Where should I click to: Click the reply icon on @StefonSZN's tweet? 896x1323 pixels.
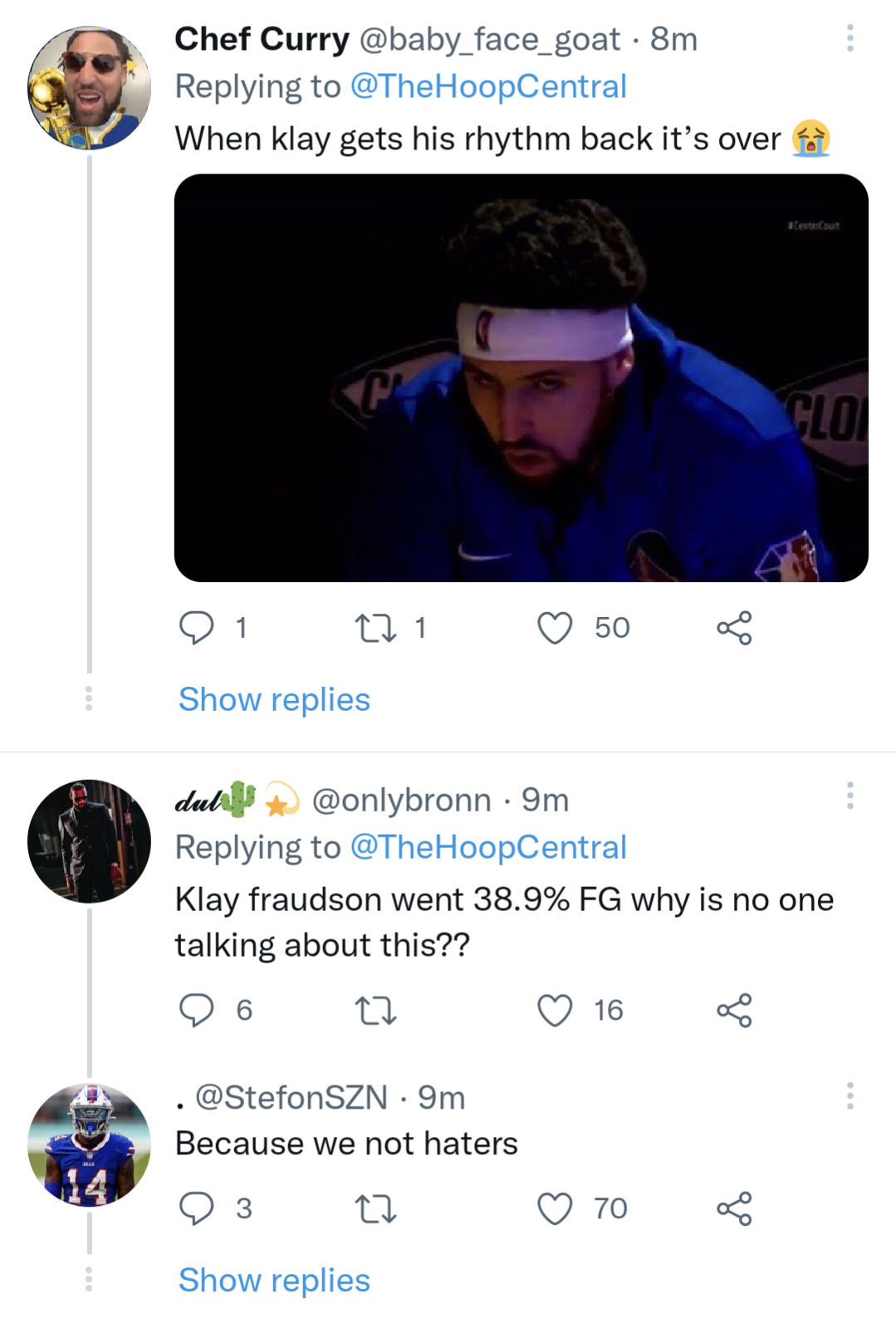(198, 1208)
